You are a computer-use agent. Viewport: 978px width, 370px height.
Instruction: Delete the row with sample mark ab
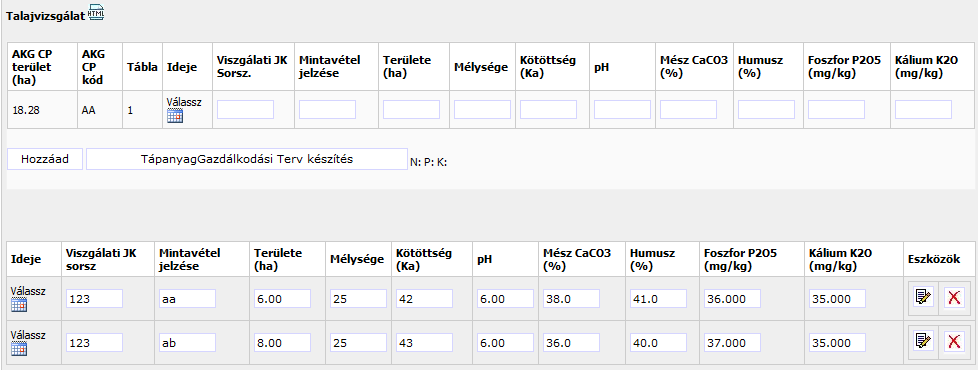(954, 341)
